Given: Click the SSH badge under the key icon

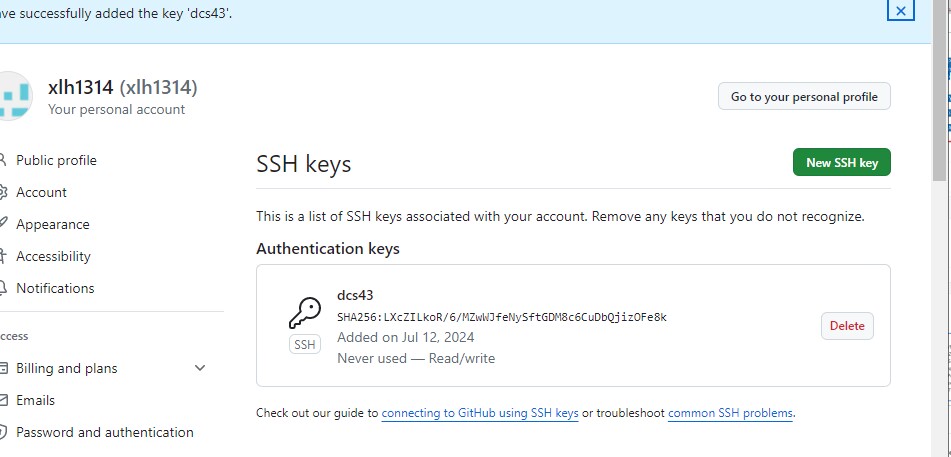Looking at the screenshot, I should [x=304, y=345].
